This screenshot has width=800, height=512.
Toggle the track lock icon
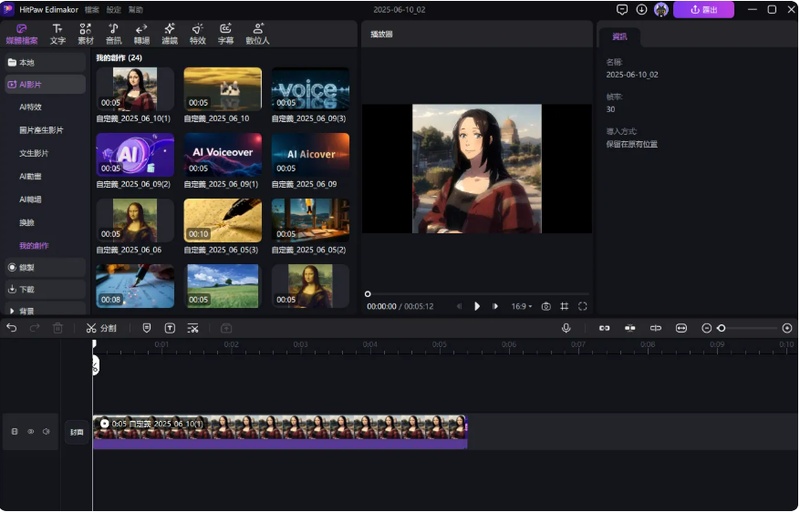tap(15, 432)
